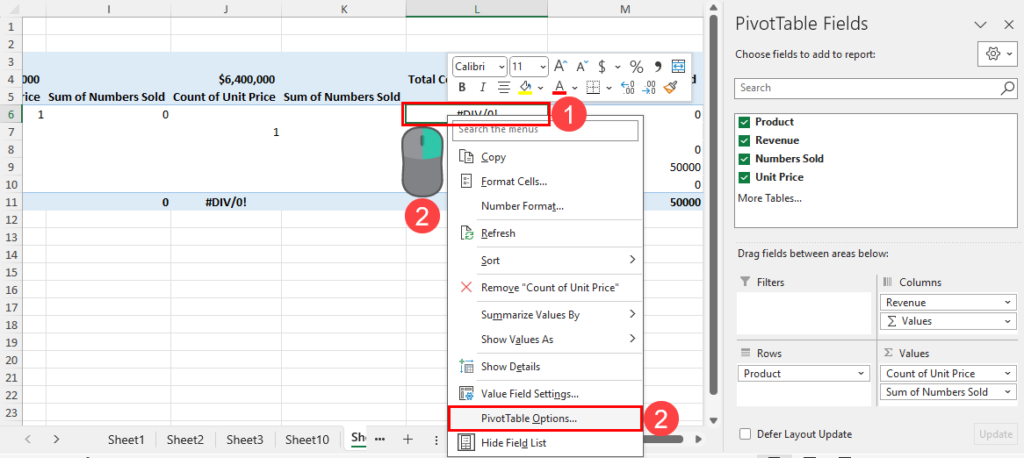The width and height of the screenshot is (1024, 458).
Task: Expand Summarize Values By submenu
Action: (545, 315)
